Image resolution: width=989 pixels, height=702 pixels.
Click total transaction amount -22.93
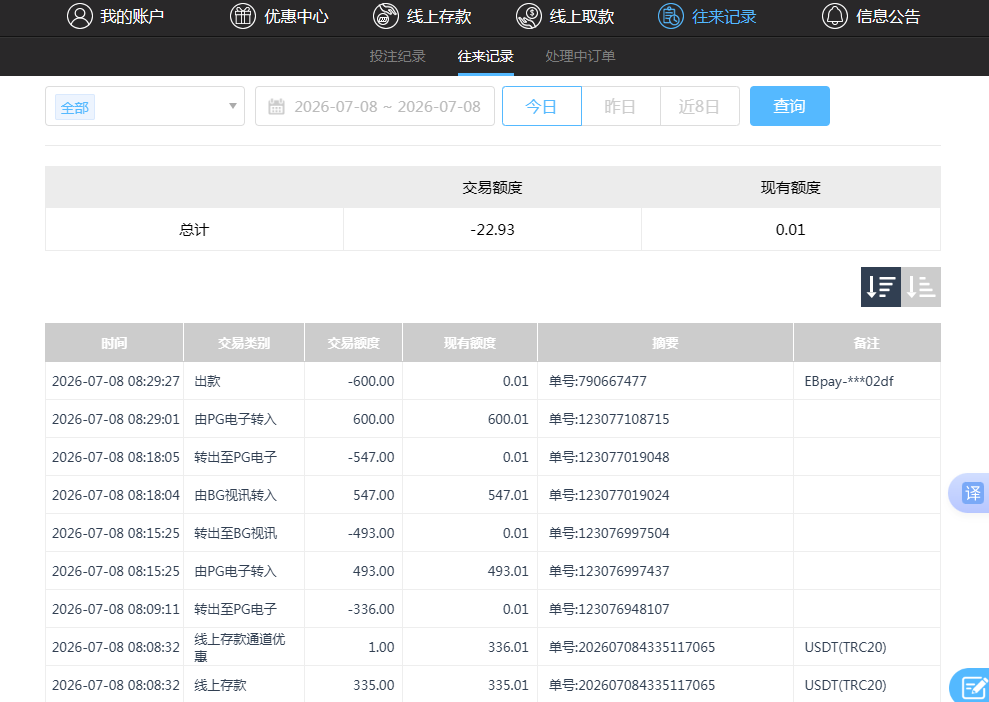pos(493,230)
